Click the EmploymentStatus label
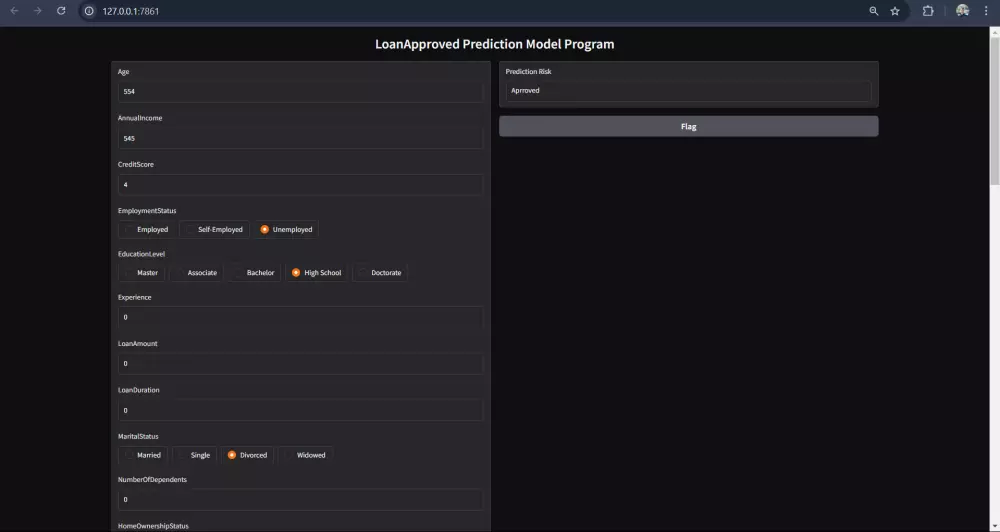Image resolution: width=1000 pixels, height=532 pixels. pyautogui.click(x=147, y=211)
